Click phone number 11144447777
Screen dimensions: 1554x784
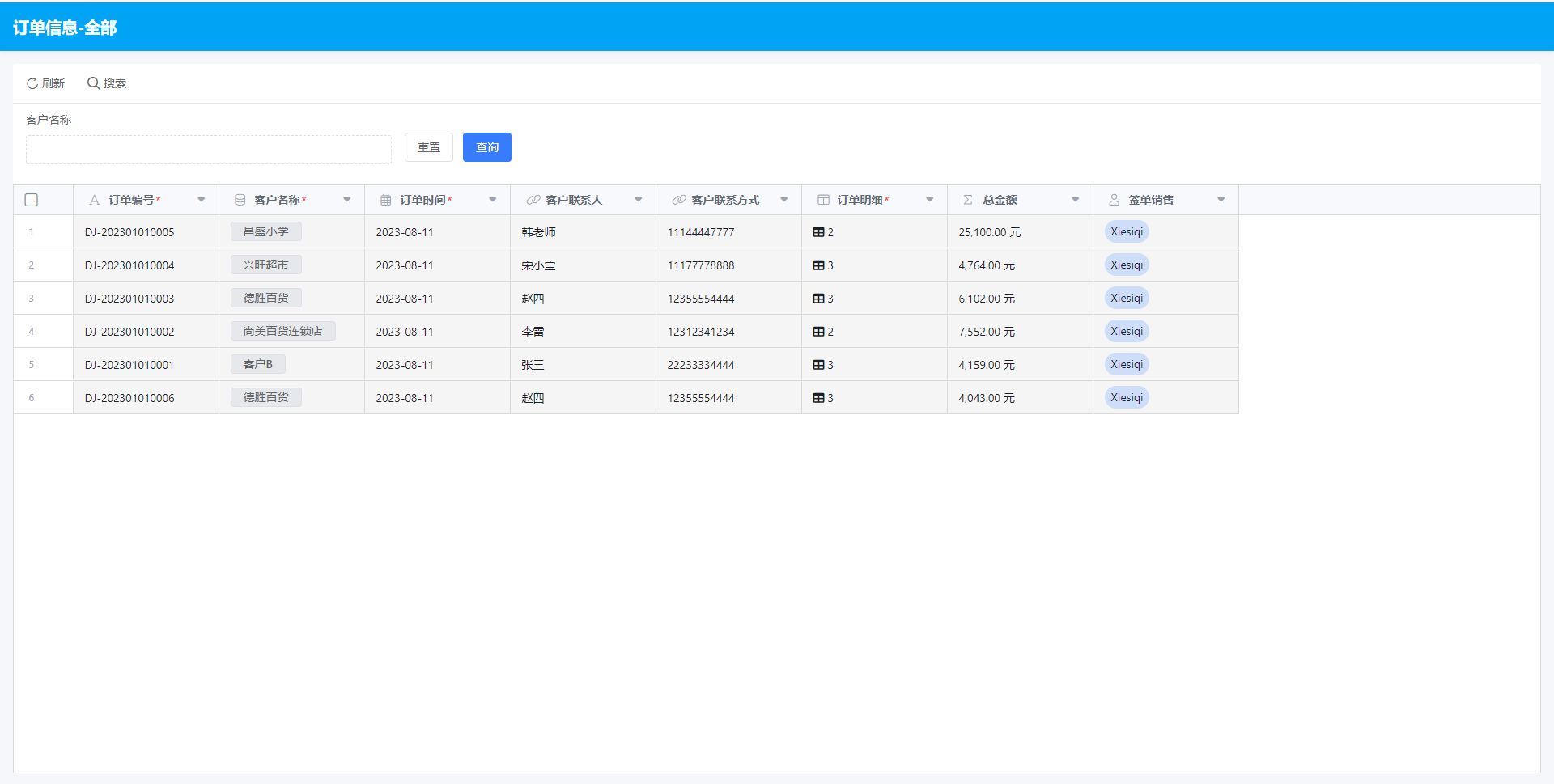pos(701,232)
